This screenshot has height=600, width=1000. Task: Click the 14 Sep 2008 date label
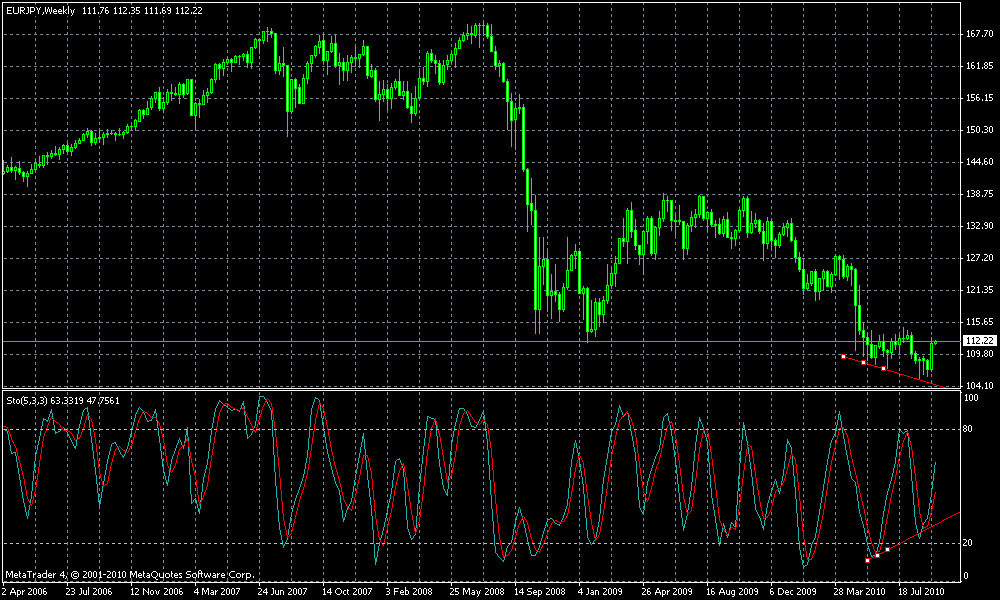tap(540, 591)
